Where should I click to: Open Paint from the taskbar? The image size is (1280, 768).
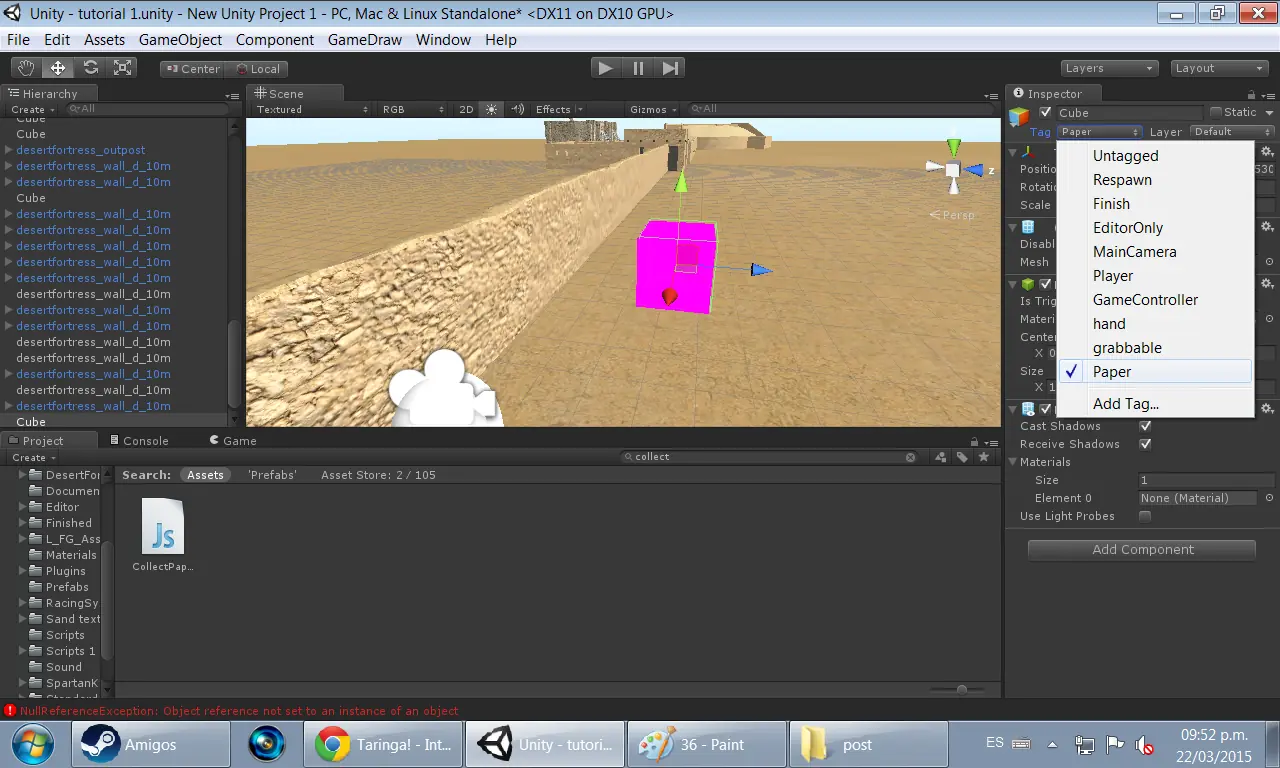[706, 744]
